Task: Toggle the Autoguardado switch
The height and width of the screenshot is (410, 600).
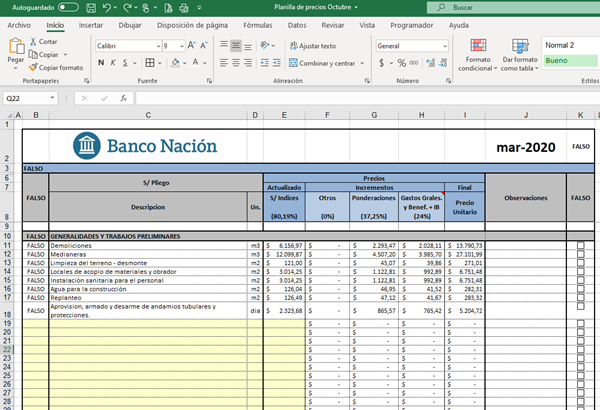Action: pos(68,7)
